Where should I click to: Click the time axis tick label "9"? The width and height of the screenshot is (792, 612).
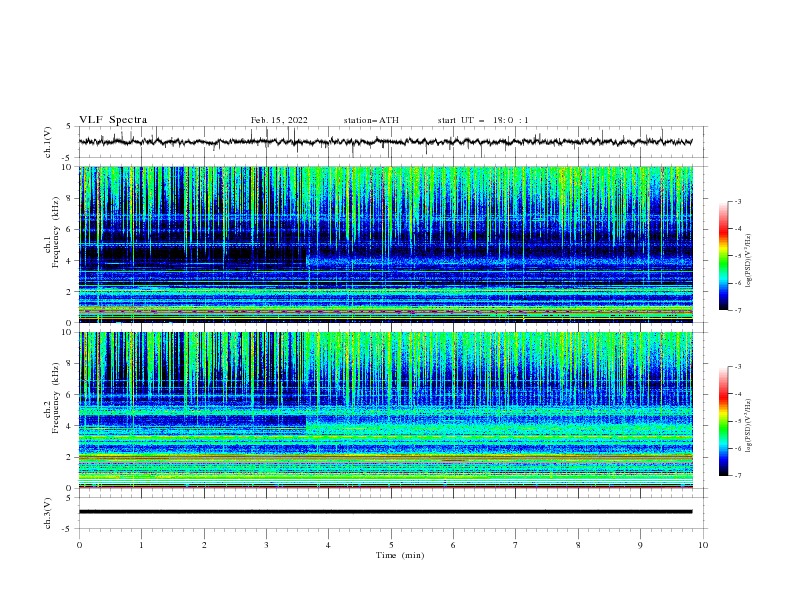pos(640,545)
